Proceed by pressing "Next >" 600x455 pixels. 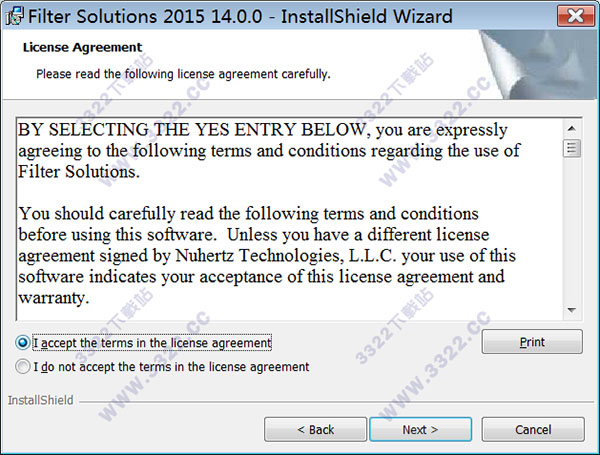(420, 429)
